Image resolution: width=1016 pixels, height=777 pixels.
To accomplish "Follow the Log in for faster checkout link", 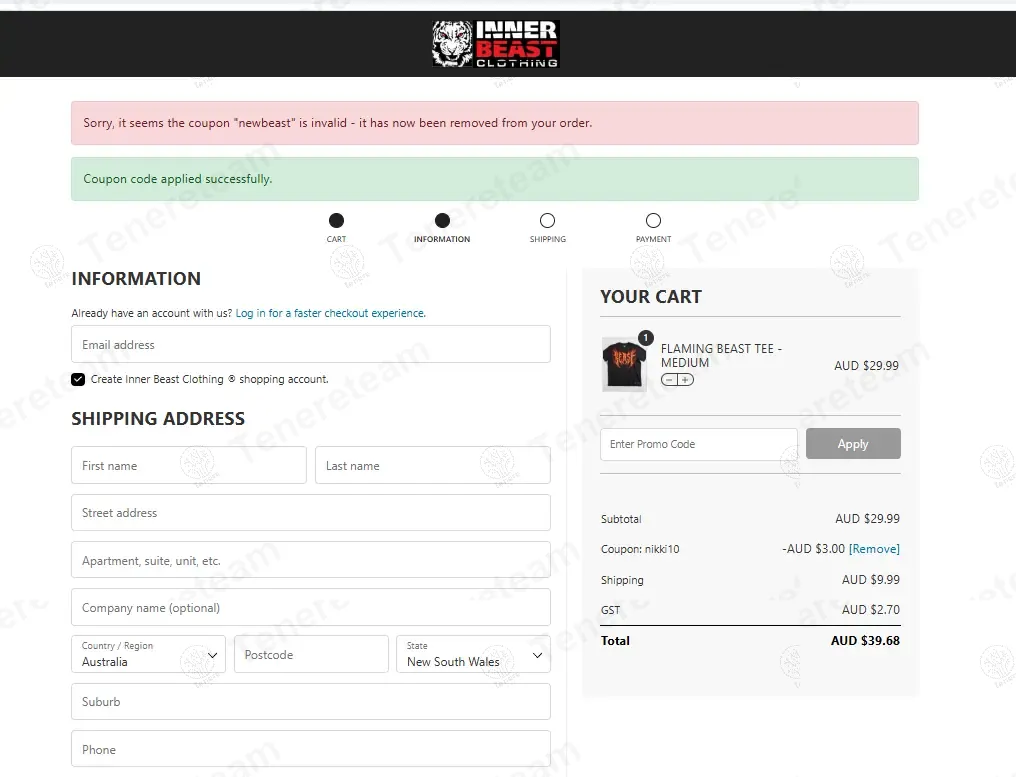I will click(330, 313).
